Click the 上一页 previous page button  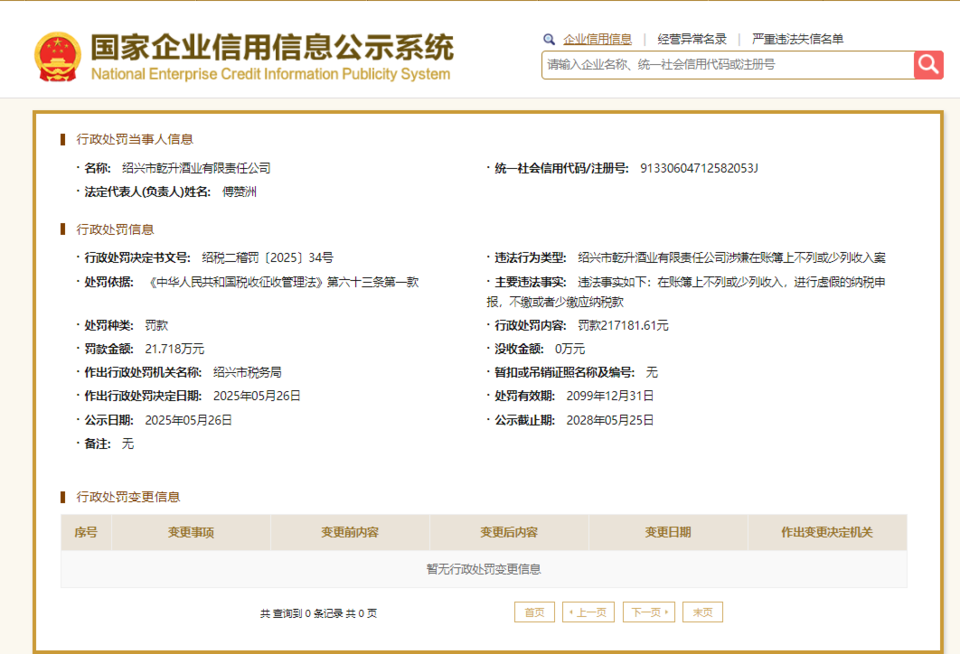pyautogui.click(x=588, y=611)
